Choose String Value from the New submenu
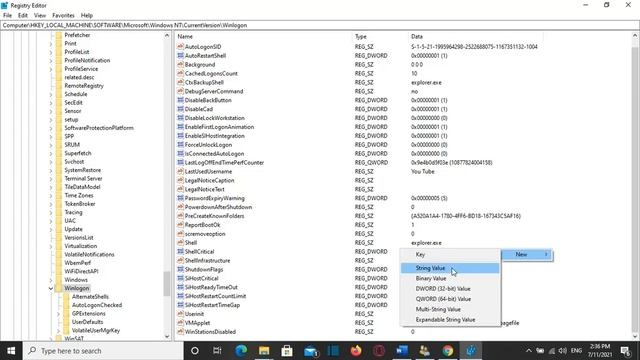The image size is (640, 360). point(450,268)
